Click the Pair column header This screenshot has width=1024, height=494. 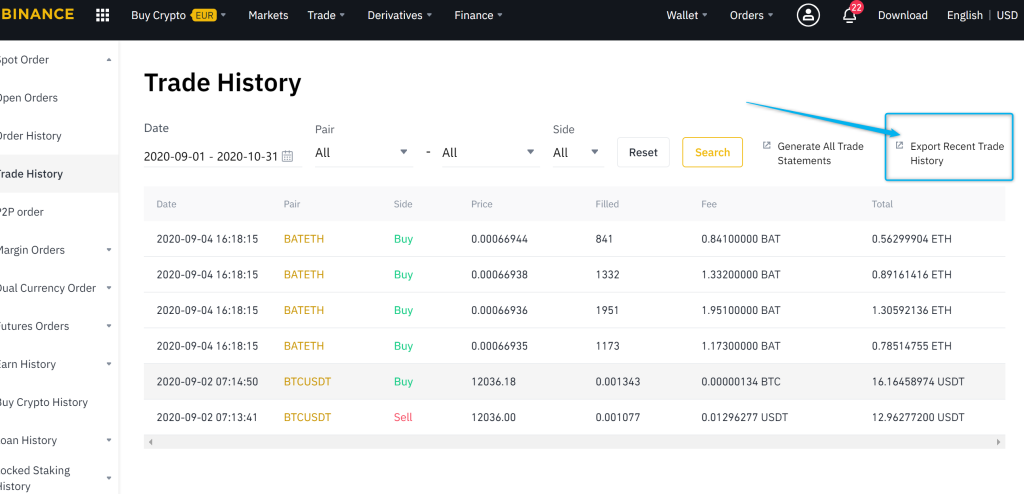point(292,204)
